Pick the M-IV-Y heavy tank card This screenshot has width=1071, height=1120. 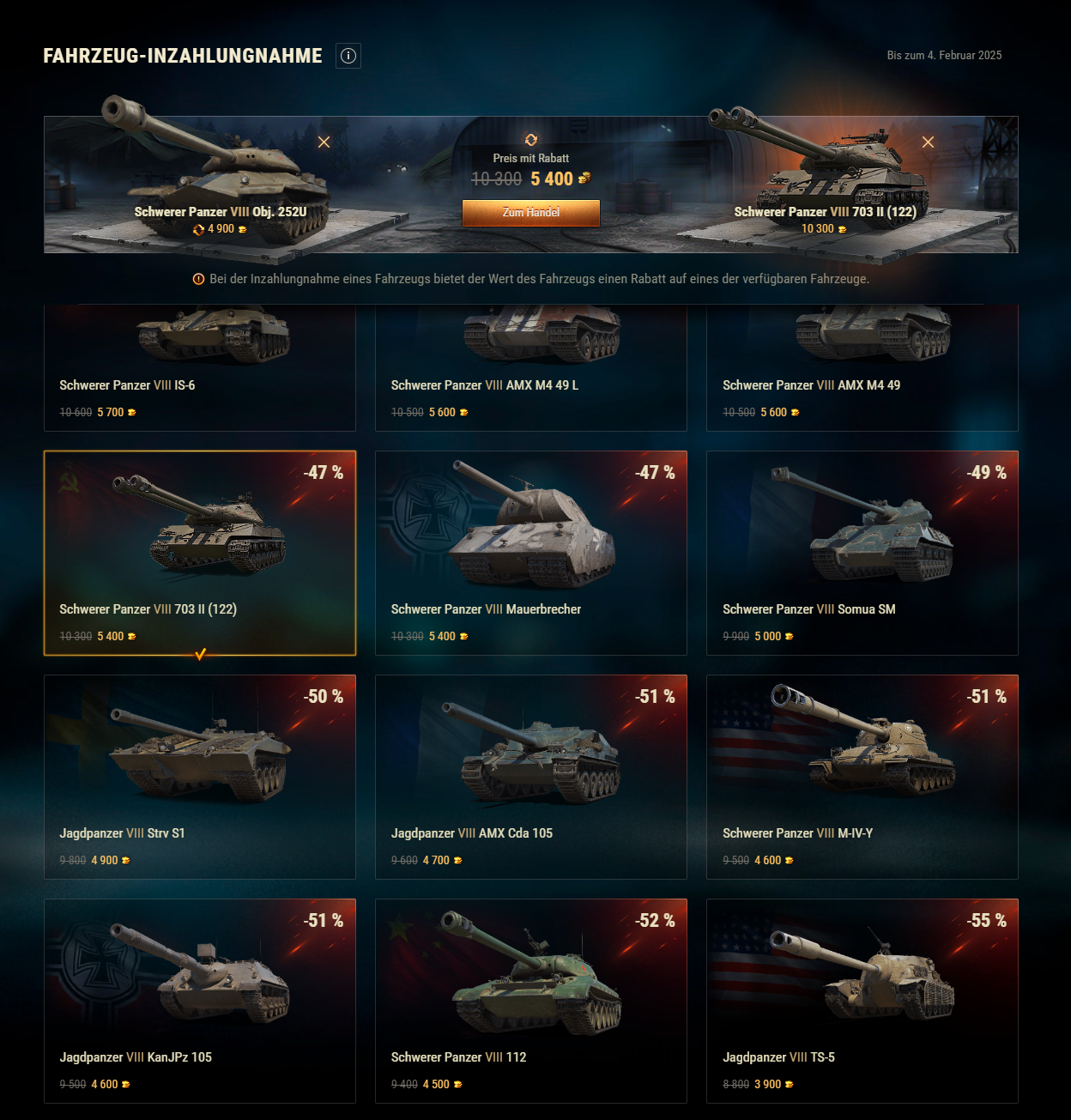tap(862, 777)
